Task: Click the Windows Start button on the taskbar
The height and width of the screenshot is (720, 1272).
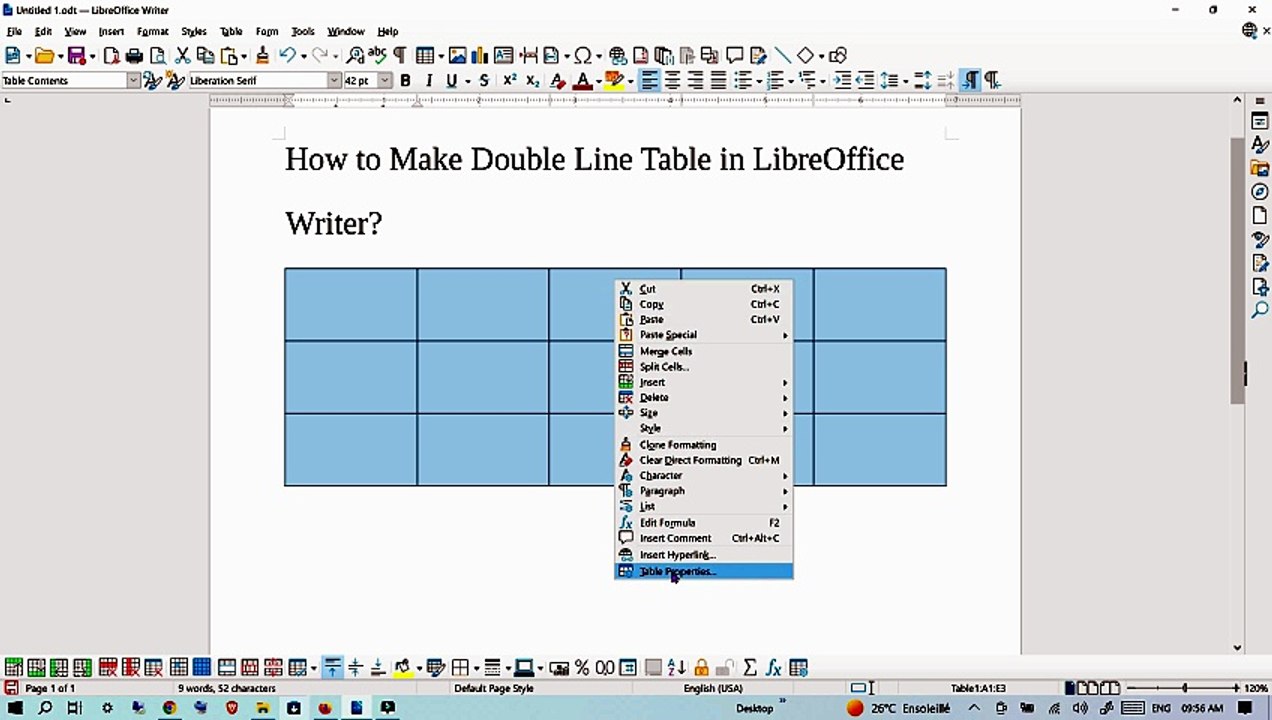Action: click(x=14, y=708)
